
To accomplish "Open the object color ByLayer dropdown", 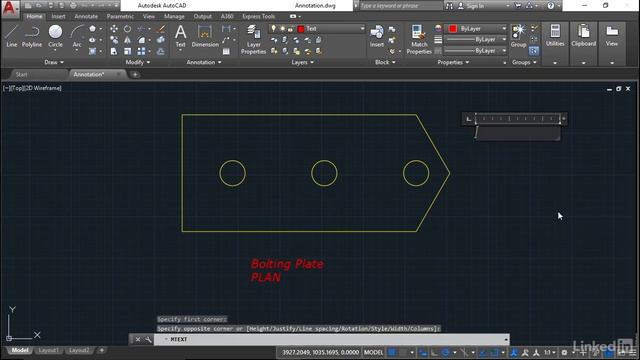I will (x=504, y=29).
